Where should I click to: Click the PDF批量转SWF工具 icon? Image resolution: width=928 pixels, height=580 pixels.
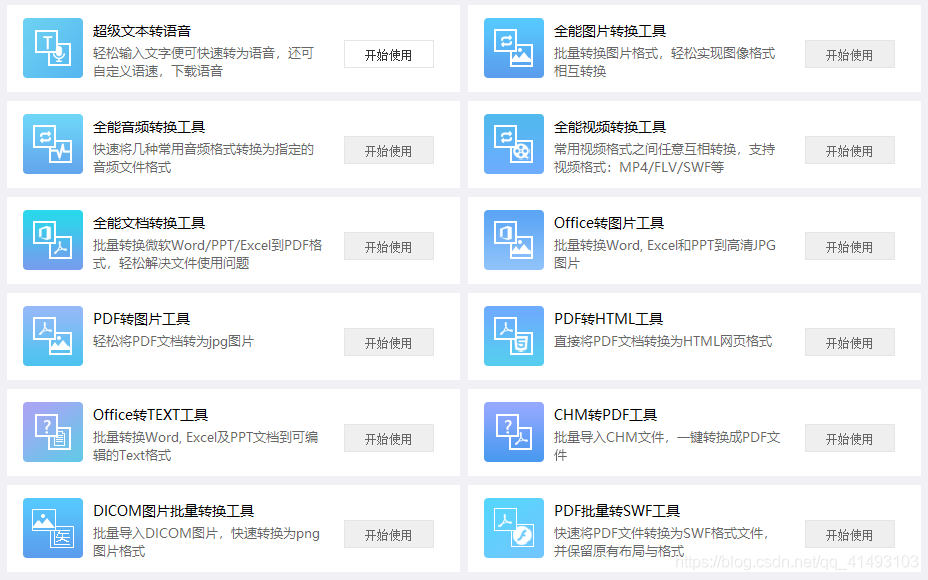514,528
